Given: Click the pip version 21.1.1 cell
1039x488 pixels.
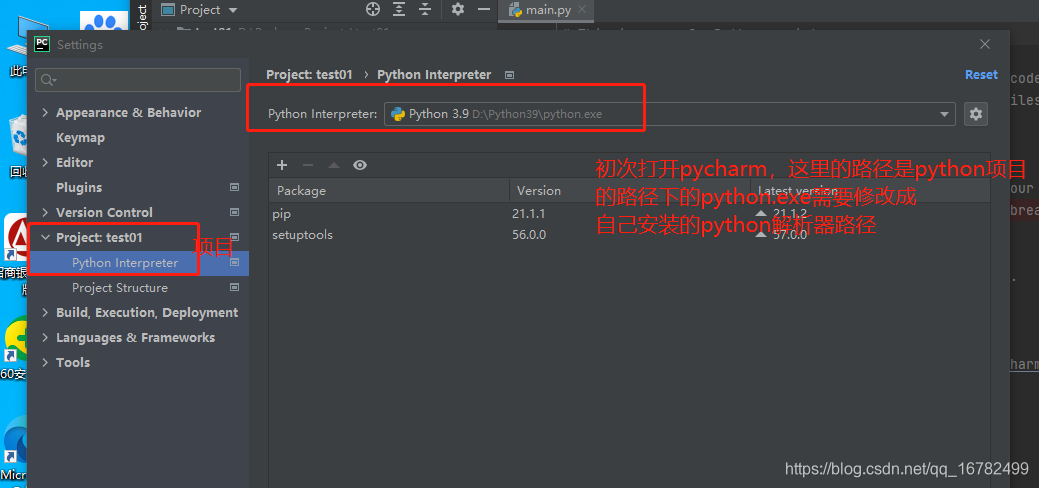Looking at the screenshot, I should pyautogui.click(x=529, y=214).
